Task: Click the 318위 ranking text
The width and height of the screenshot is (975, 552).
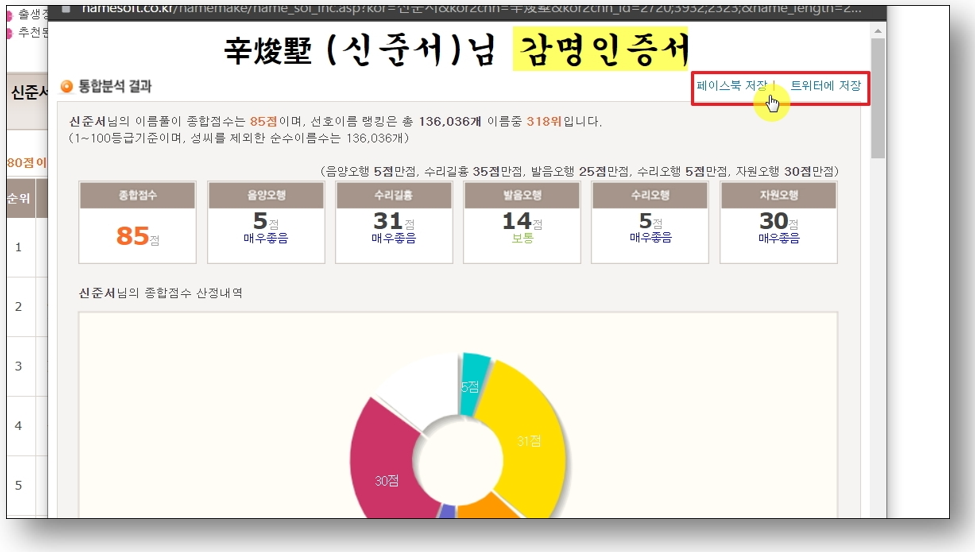Action: coord(544,121)
